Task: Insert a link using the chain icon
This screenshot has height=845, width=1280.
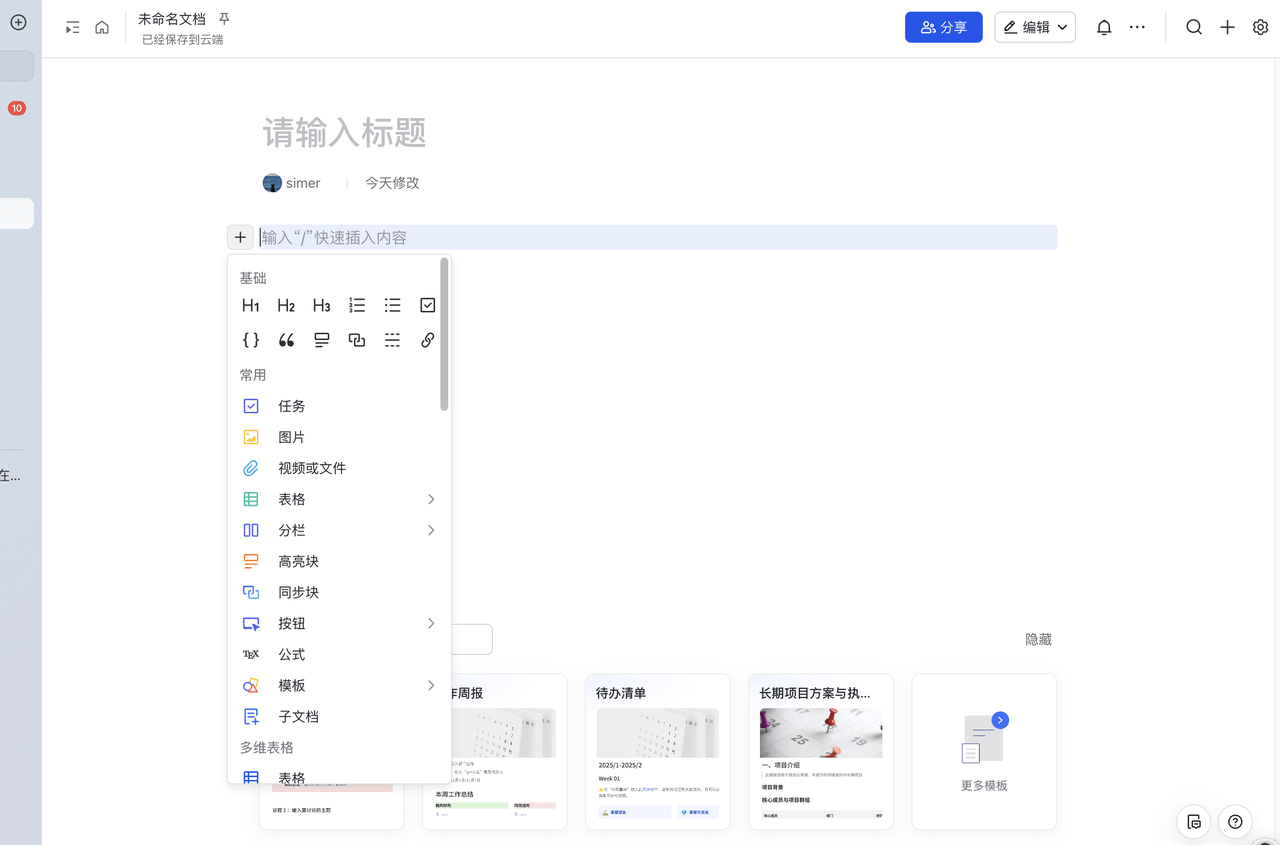Action: click(427, 340)
